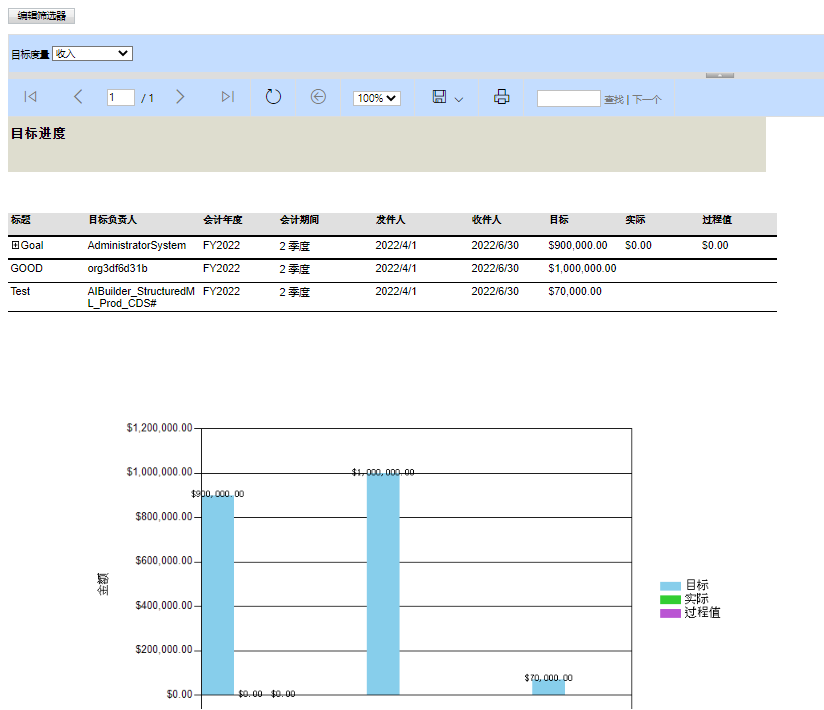
Task: Click the find text search box
Action: [569, 99]
